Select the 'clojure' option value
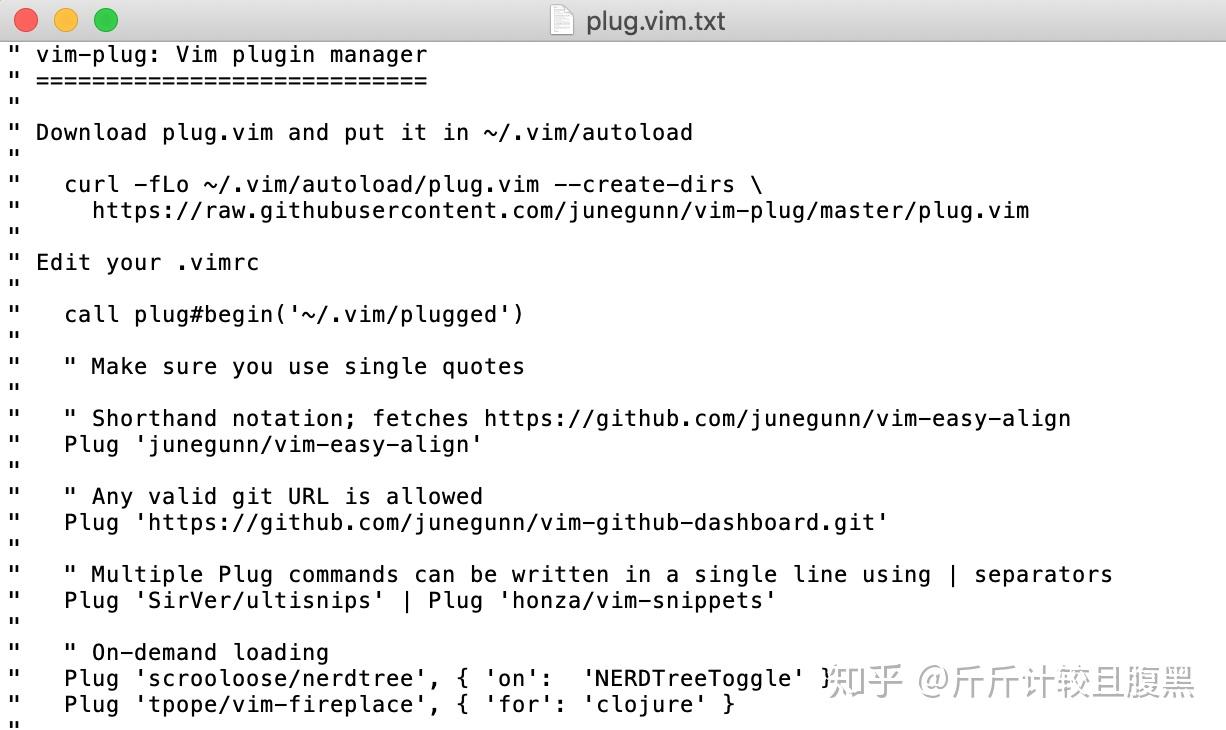This screenshot has height=730, width=1226. [645, 704]
